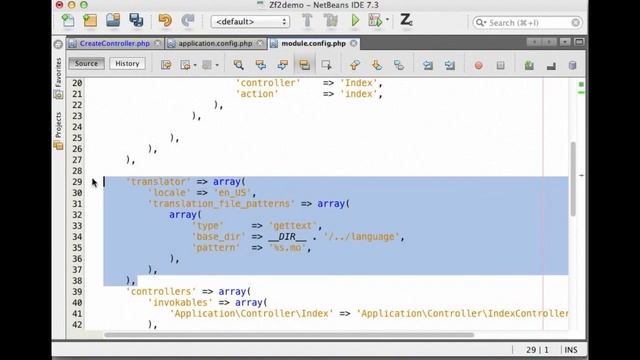Click the black block icon in editor toolbar
This screenshot has height=360, width=640.
pos(551,66)
